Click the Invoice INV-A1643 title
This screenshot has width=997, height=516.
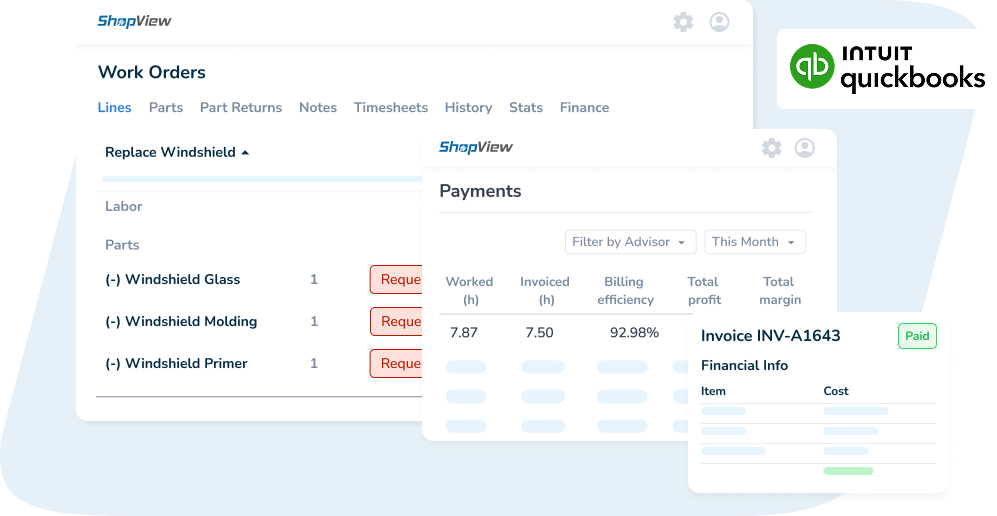[x=771, y=336]
